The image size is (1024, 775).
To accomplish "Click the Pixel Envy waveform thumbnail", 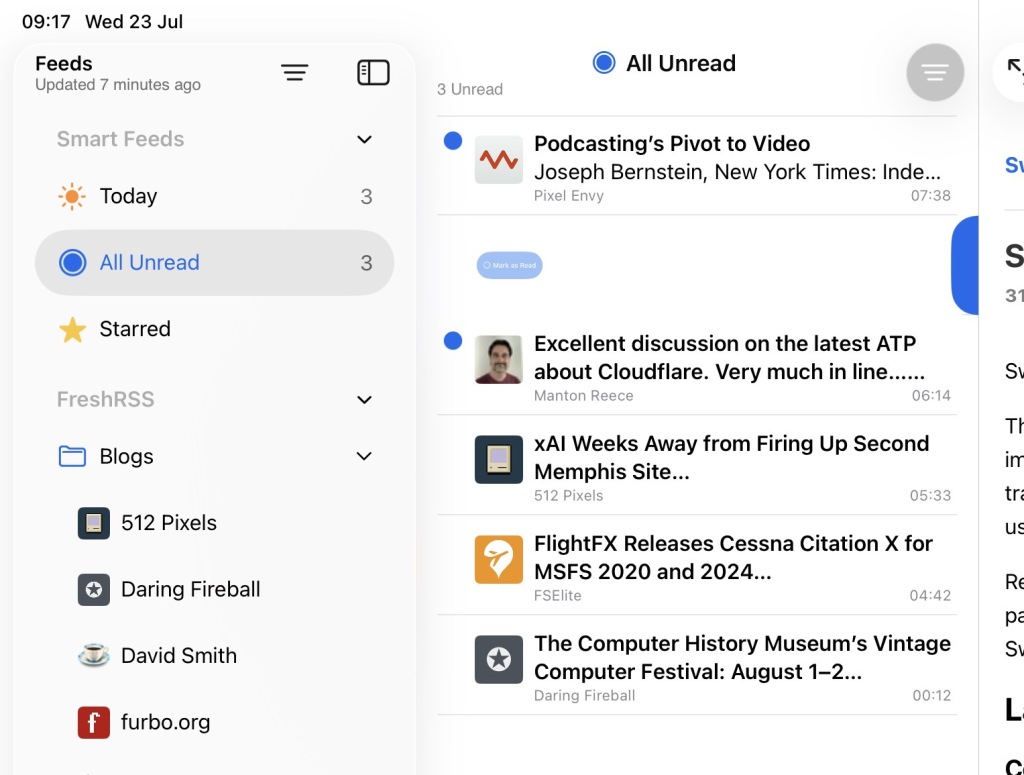I will click(x=498, y=159).
